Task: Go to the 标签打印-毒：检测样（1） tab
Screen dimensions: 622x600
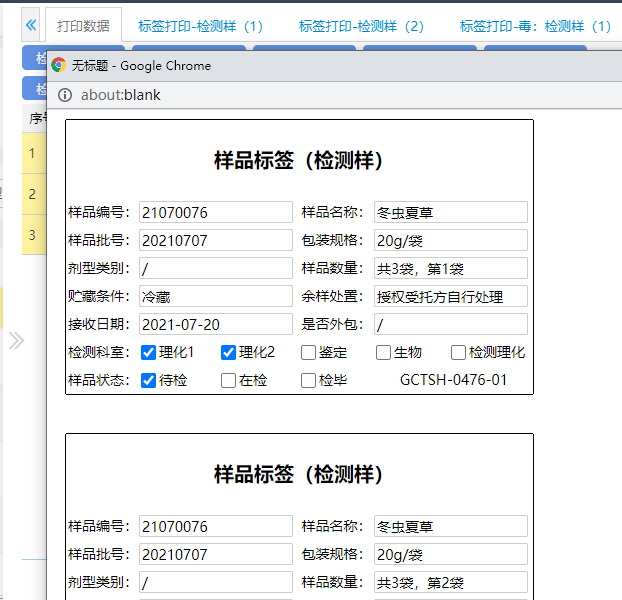Action: (535, 26)
